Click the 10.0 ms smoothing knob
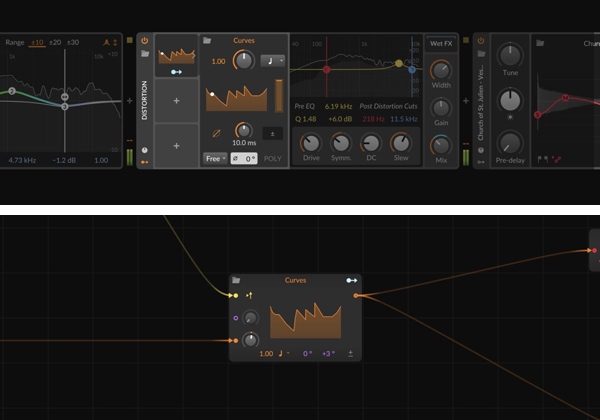This screenshot has width=600, height=420. tap(244, 130)
